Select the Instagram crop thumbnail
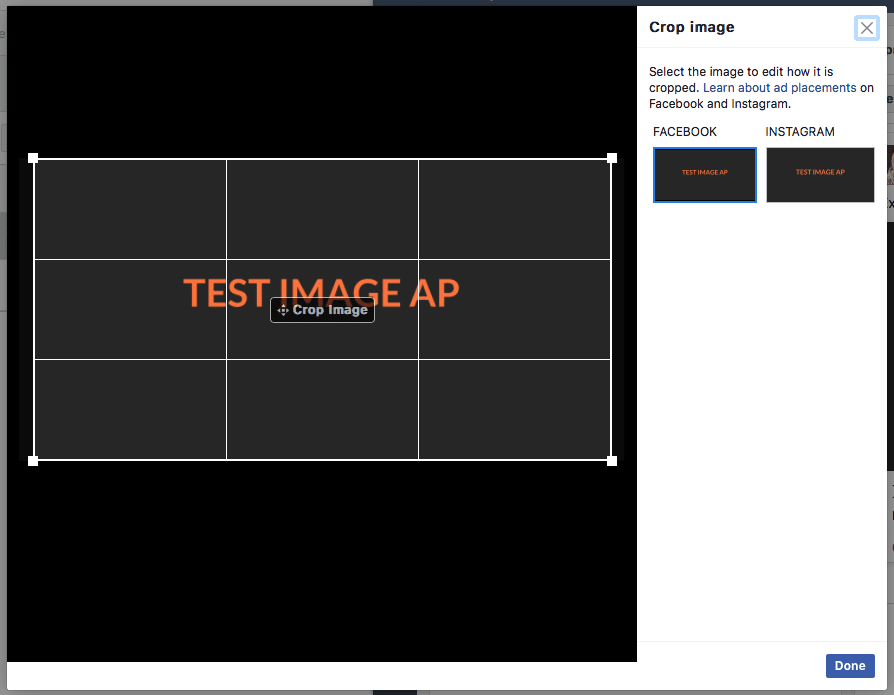Screen dimensions: 894x695 (820, 175)
